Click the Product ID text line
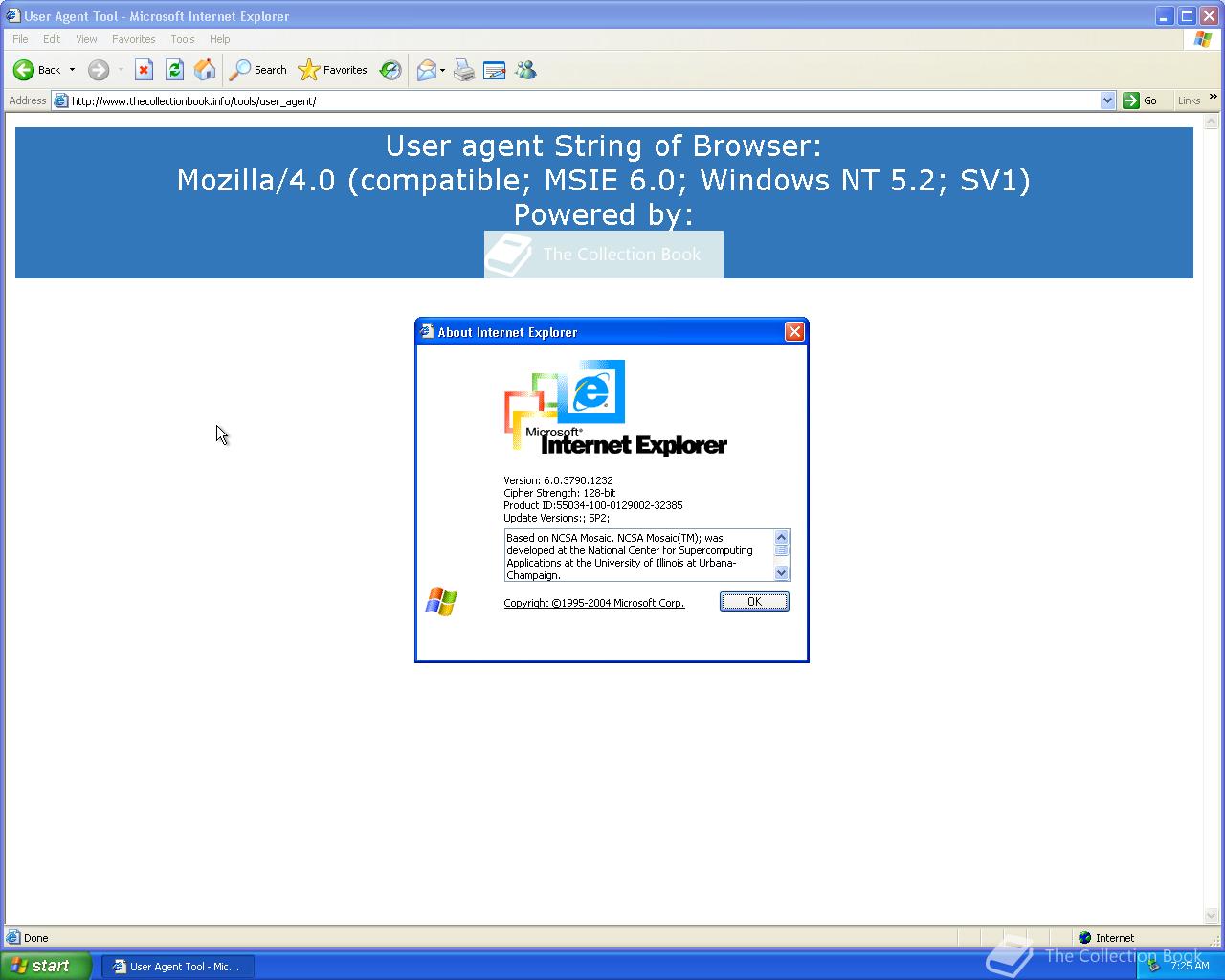This screenshot has width=1225, height=980. (x=593, y=505)
